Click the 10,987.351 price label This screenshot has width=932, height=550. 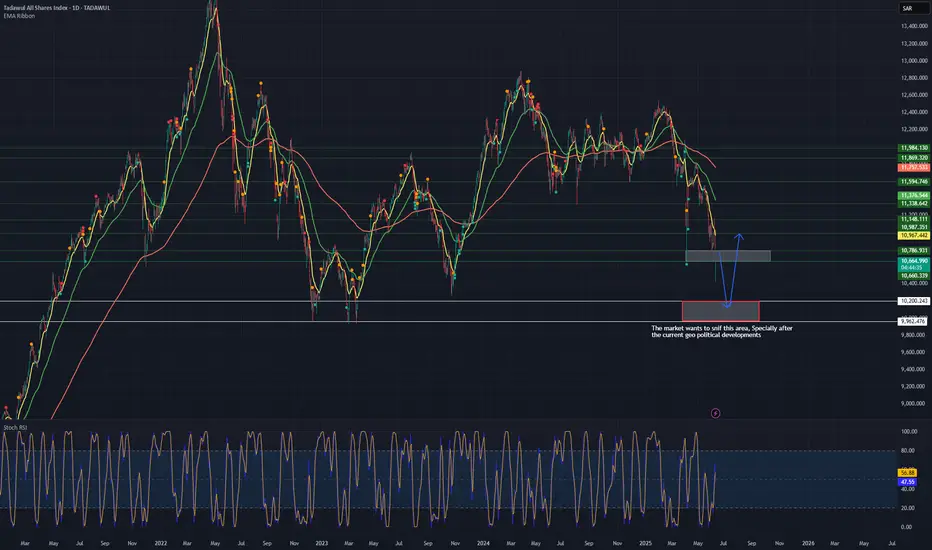click(914, 228)
